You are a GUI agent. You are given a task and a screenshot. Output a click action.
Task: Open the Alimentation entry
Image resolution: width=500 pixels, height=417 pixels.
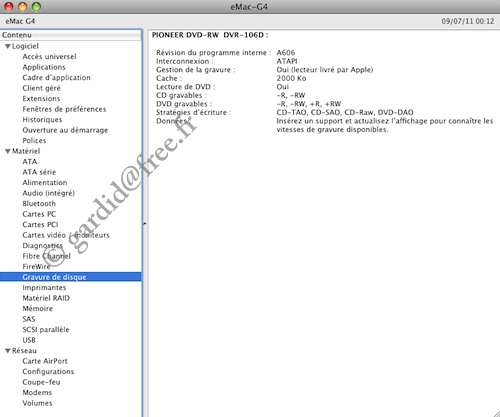tap(45, 183)
